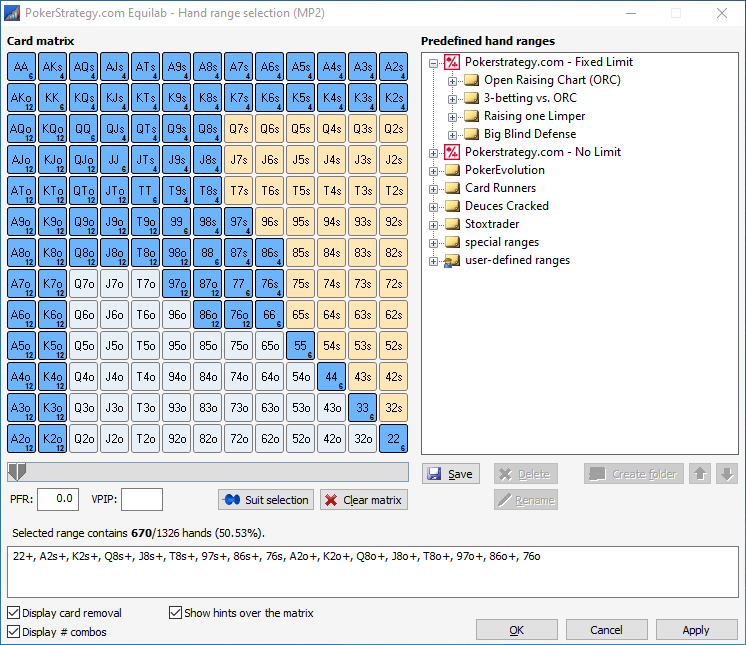
Task: Deselect the AKs hand cell
Action: [x=52, y=67]
